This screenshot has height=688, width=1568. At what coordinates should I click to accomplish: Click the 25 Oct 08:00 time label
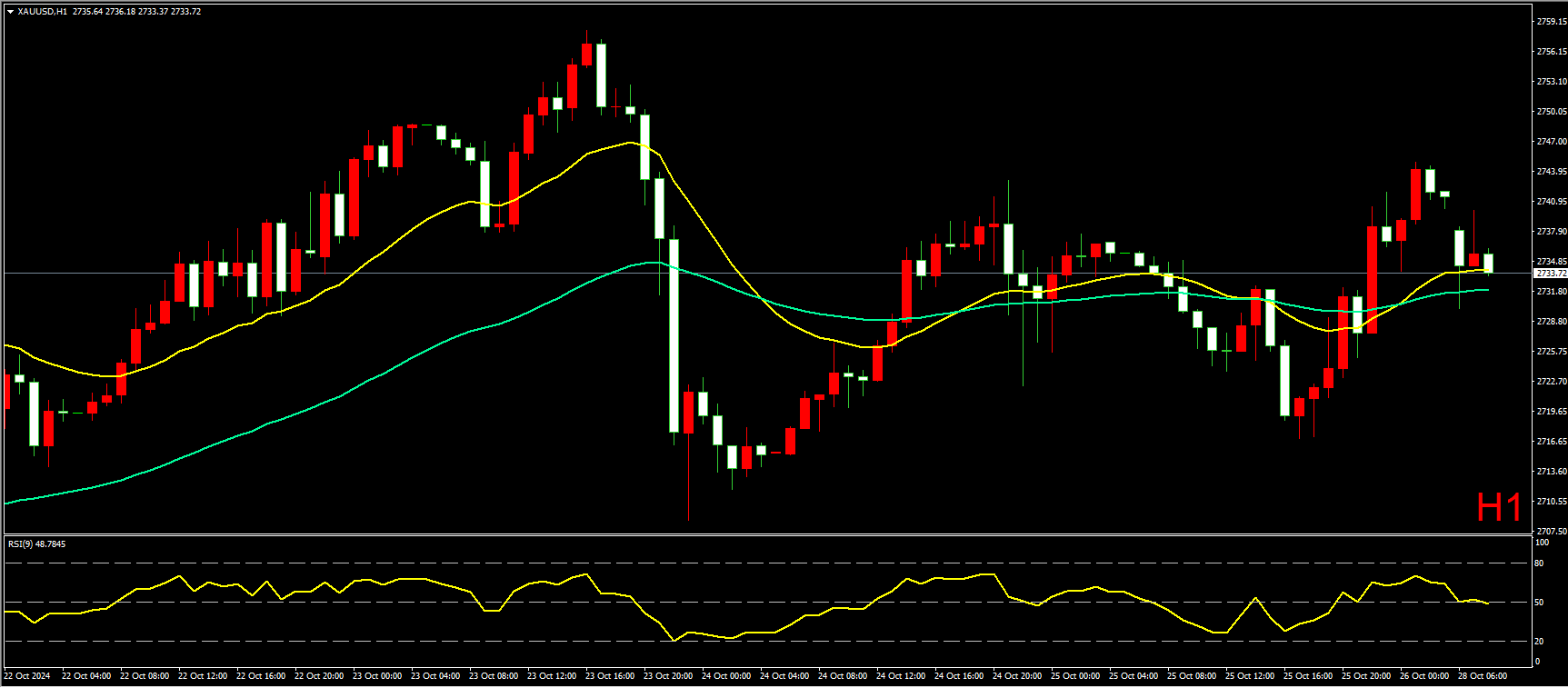click(1192, 676)
